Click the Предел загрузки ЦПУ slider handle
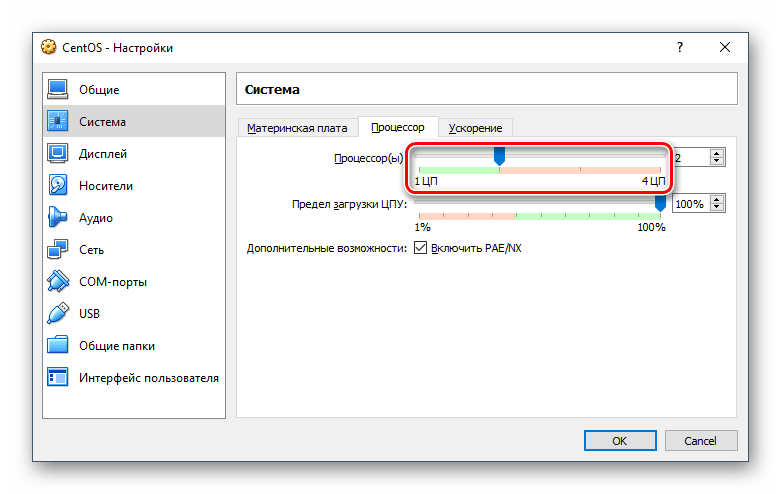Image resolution: width=781 pixels, height=494 pixels. click(x=660, y=202)
